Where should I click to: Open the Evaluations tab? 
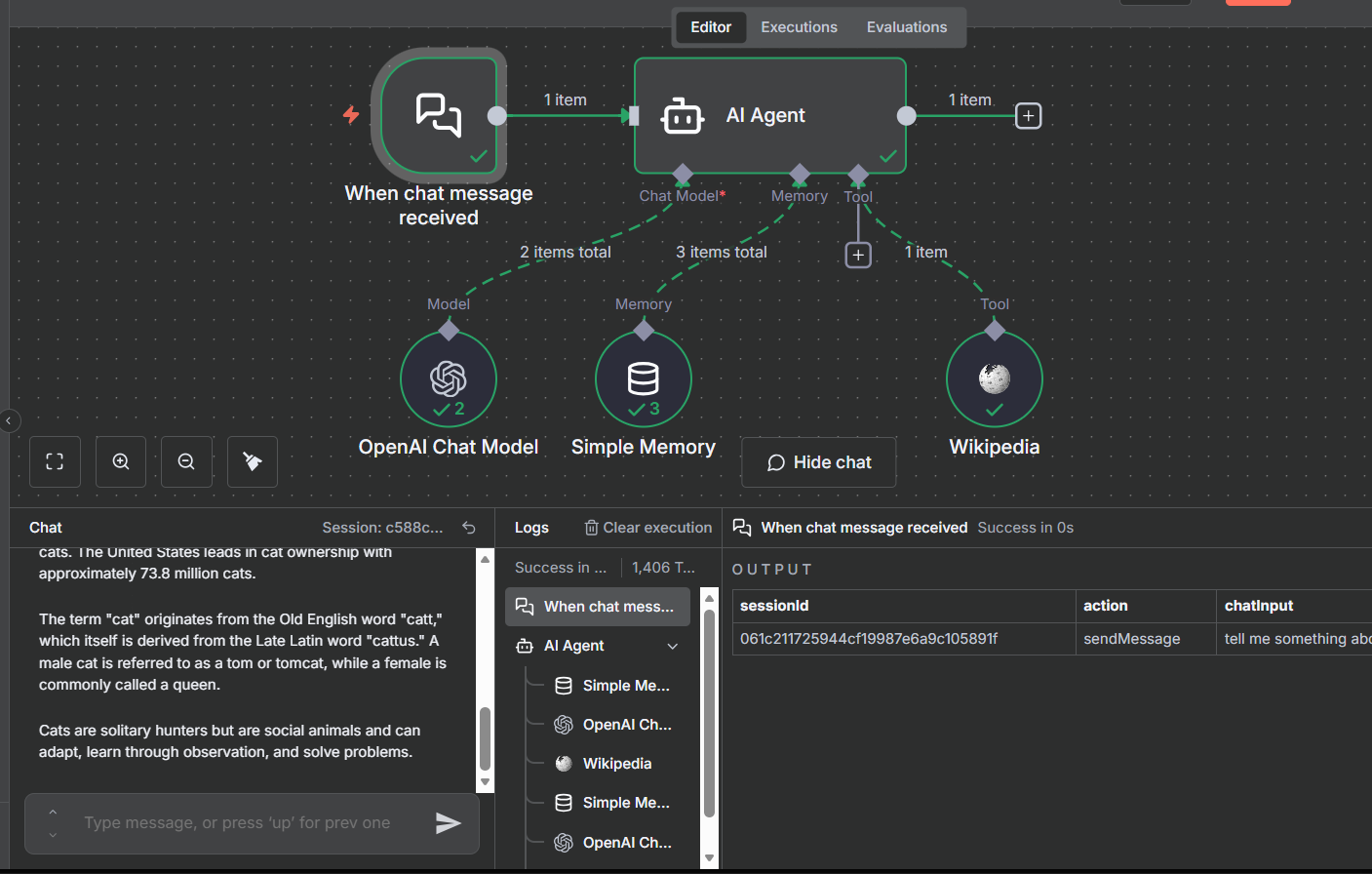(x=906, y=26)
